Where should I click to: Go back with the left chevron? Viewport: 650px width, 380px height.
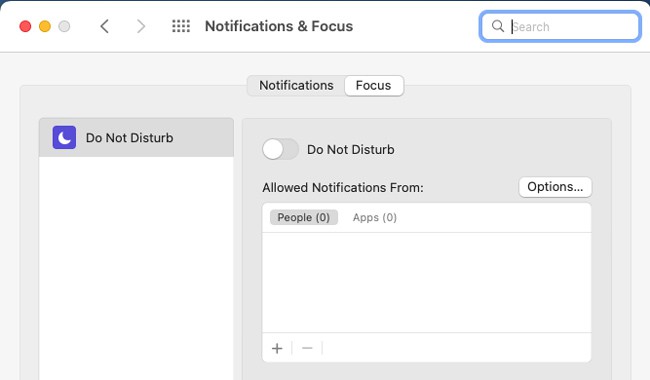click(104, 27)
